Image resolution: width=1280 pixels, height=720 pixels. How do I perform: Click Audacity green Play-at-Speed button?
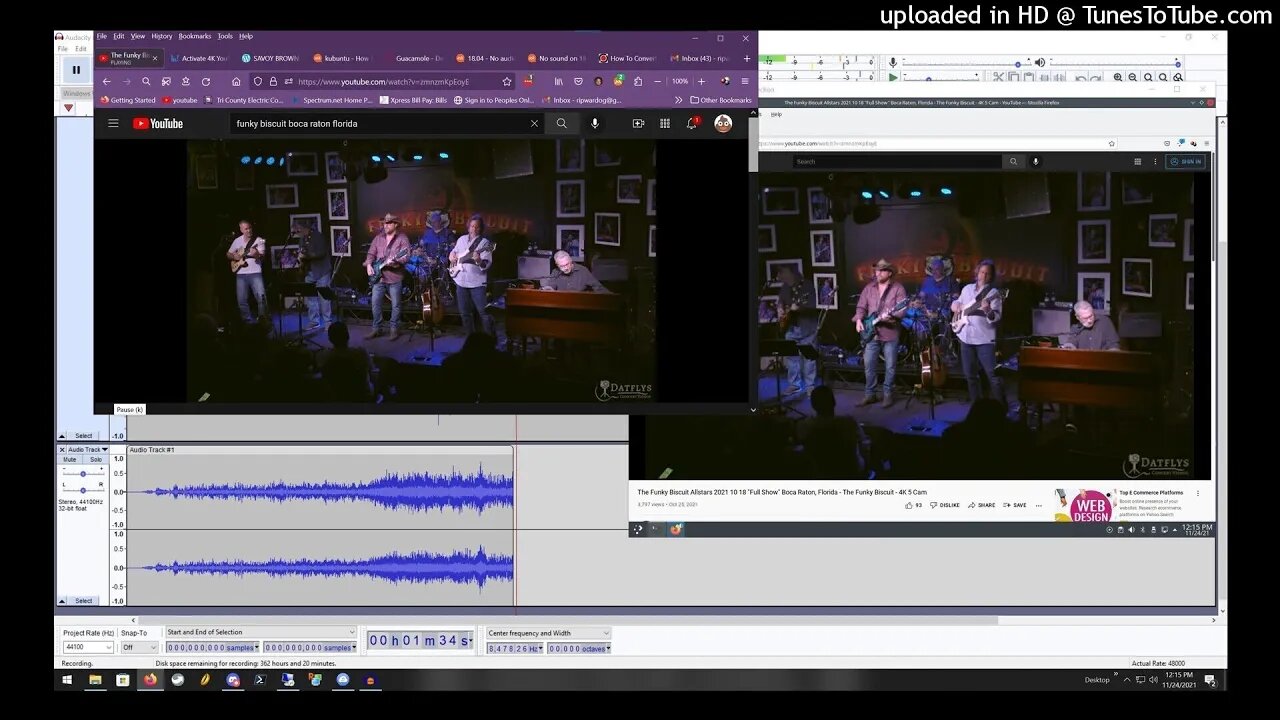coord(893,77)
